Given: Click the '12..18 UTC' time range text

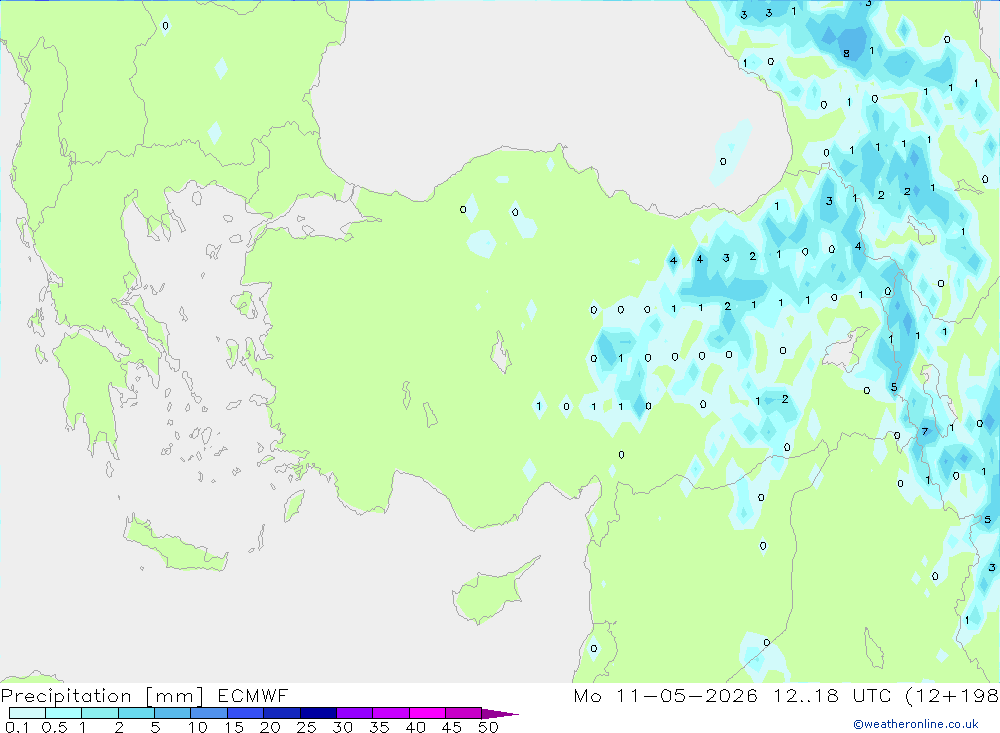Looking at the screenshot, I should click(832, 695).
